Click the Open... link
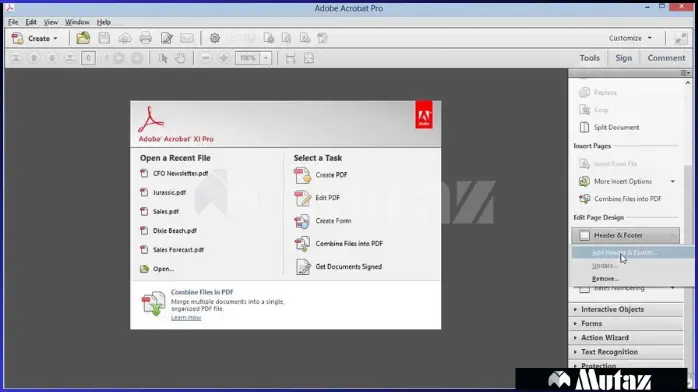698x392 pixels. point(163,269)
